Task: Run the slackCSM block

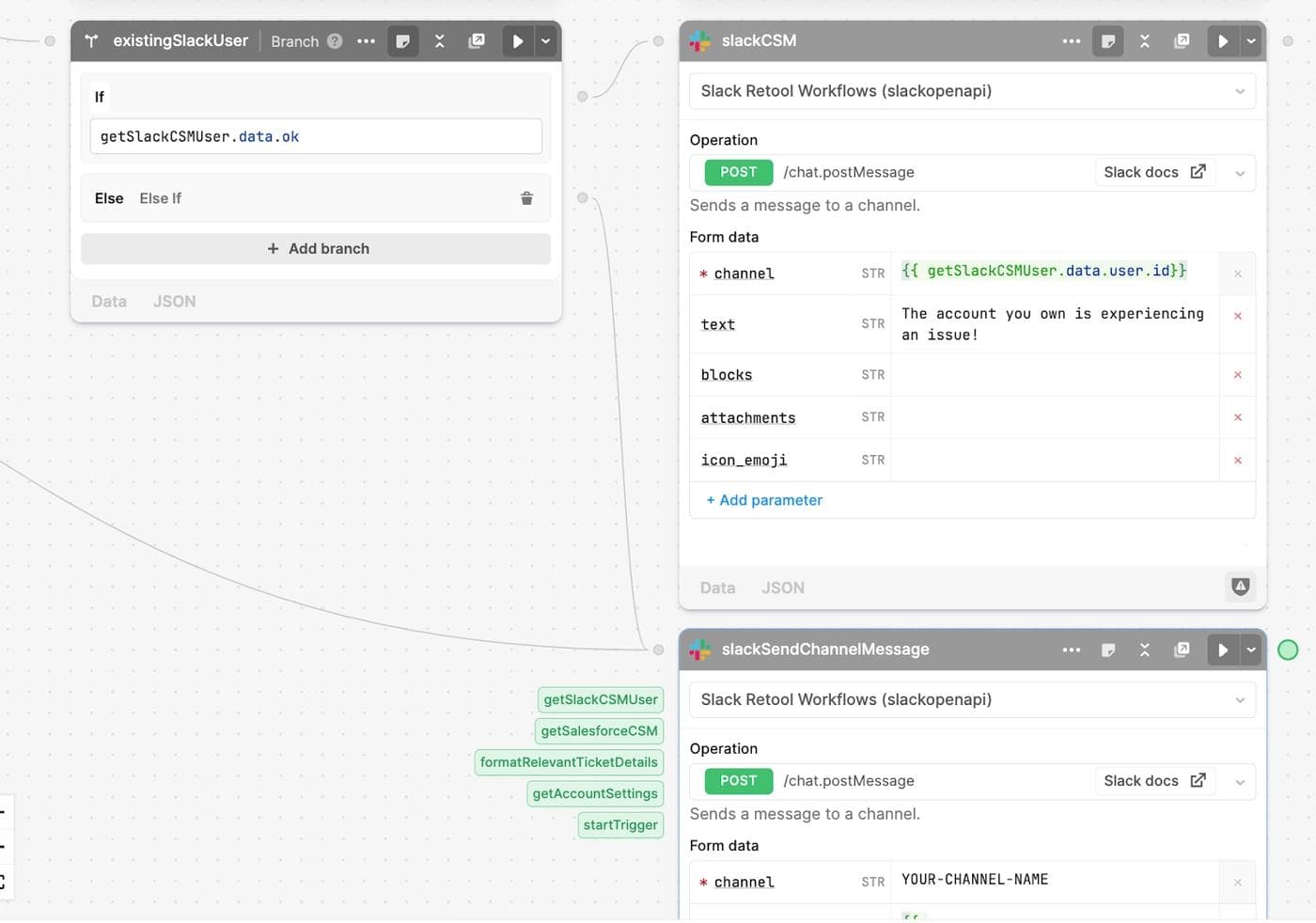Action: pyautogui.click(x=1223, y=40)
